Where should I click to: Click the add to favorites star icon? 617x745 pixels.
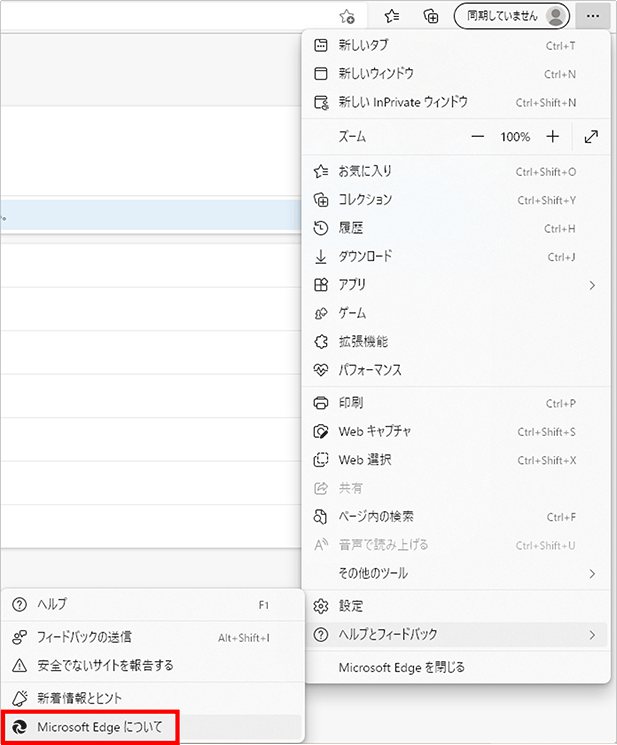pyautogui.click(x=347, y=17)
